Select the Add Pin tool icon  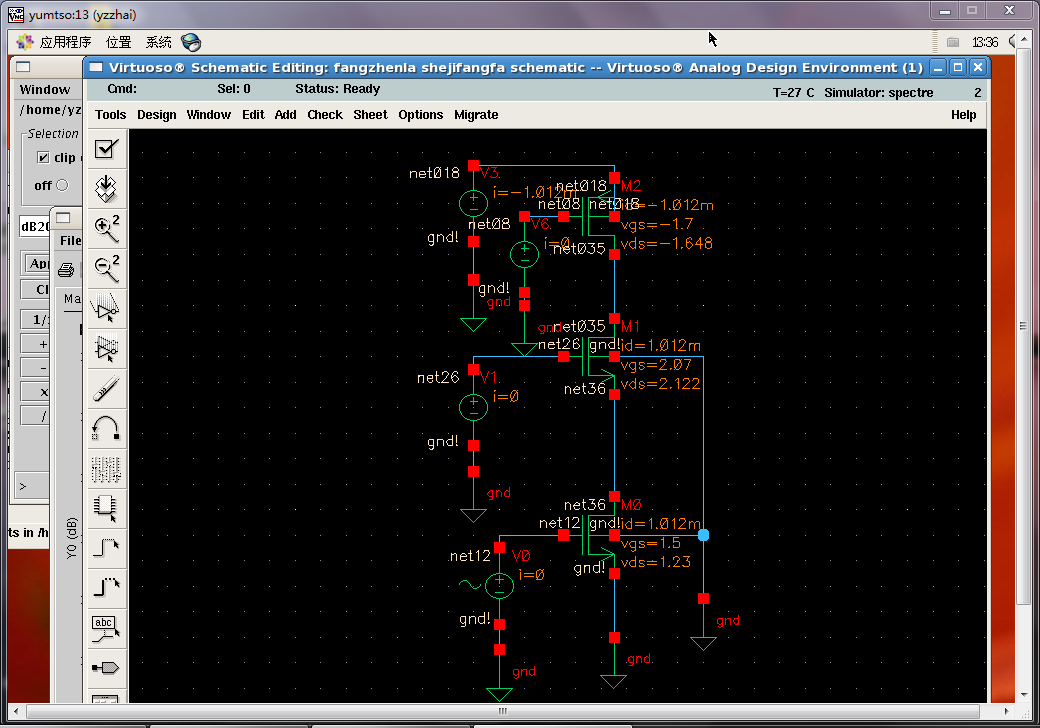106,667
